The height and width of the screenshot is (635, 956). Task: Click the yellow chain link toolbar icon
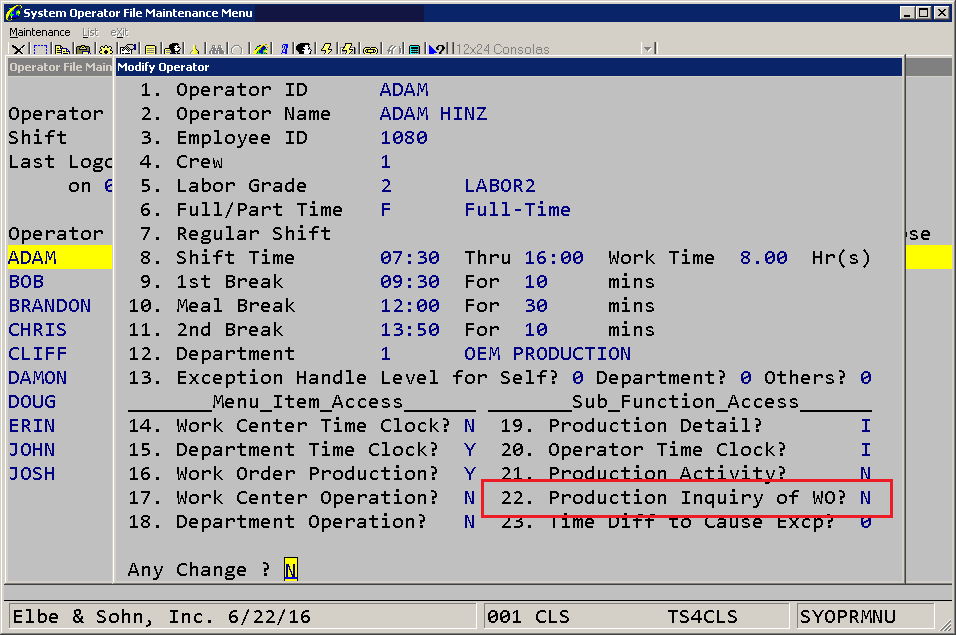click(371, 49)
